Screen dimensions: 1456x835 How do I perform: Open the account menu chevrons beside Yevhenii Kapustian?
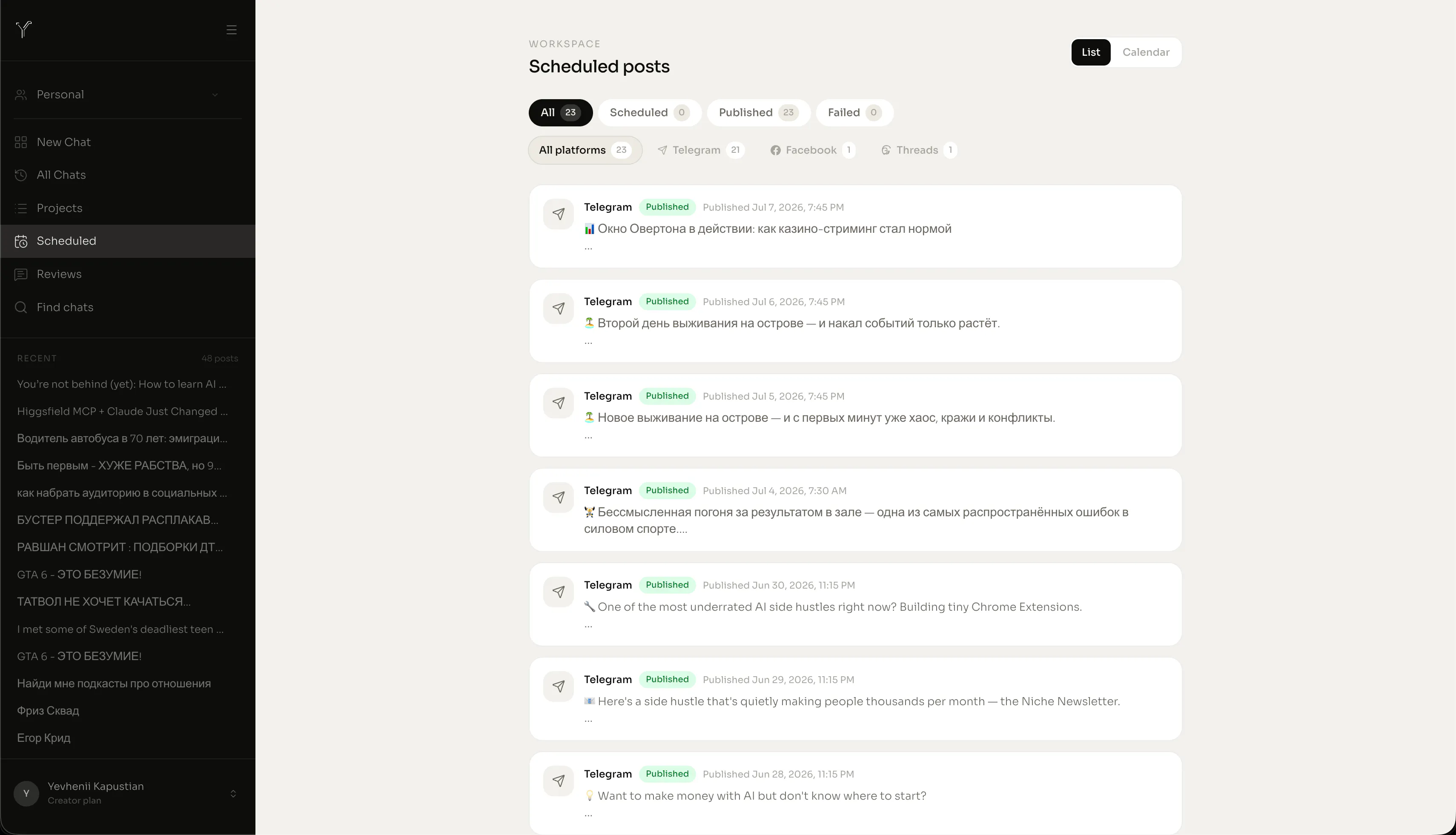pos(233,794)
